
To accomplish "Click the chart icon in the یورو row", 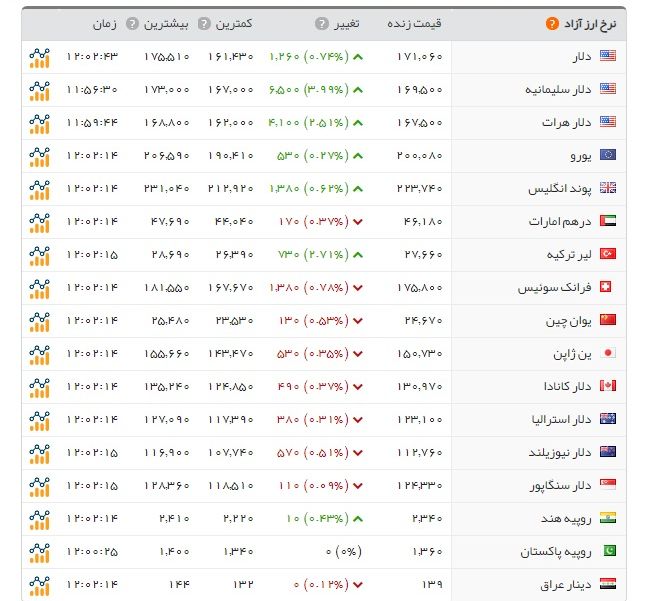I will pyautogui.click(x=39, y=156).
